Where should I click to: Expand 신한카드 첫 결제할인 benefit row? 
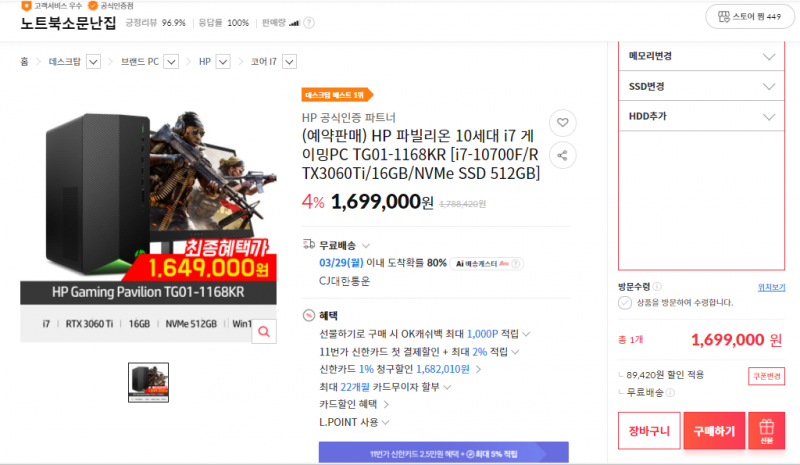[x=515, y=352]
